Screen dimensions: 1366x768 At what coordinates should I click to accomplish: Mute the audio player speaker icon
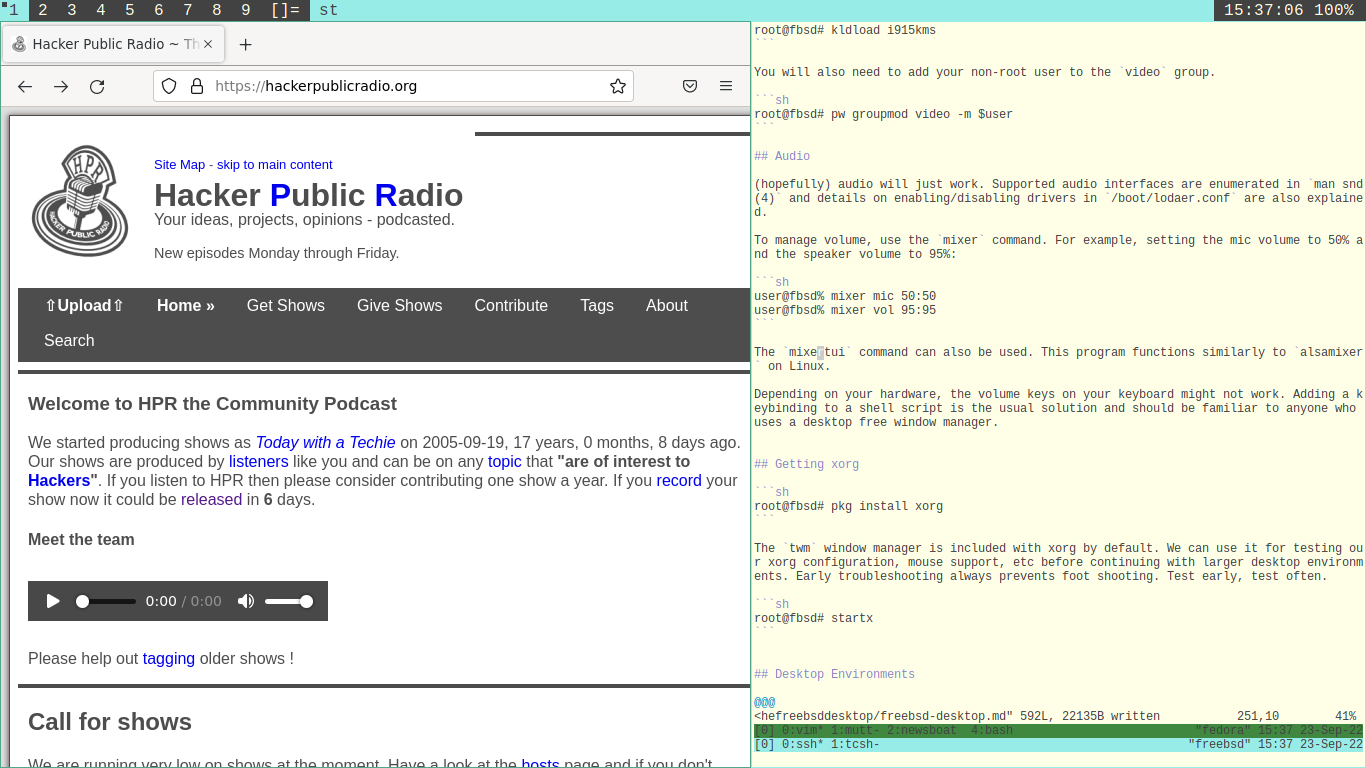point(245,601)
